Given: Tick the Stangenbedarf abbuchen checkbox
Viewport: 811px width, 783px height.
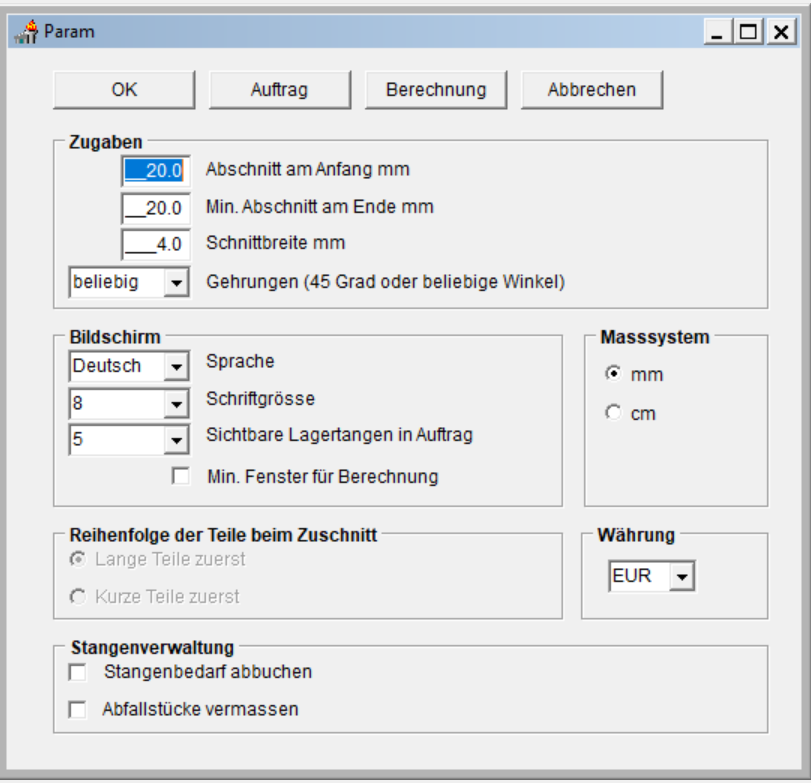Looking at the screenshot, I should pos(77,673).
